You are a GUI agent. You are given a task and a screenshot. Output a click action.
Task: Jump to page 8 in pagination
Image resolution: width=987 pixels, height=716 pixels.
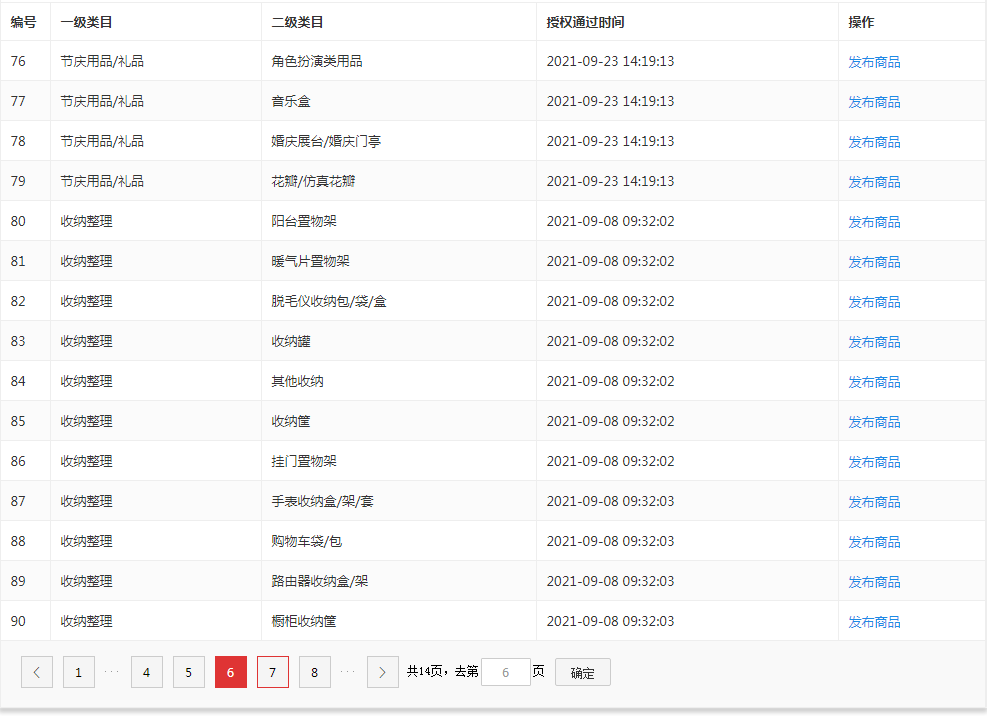315,672
